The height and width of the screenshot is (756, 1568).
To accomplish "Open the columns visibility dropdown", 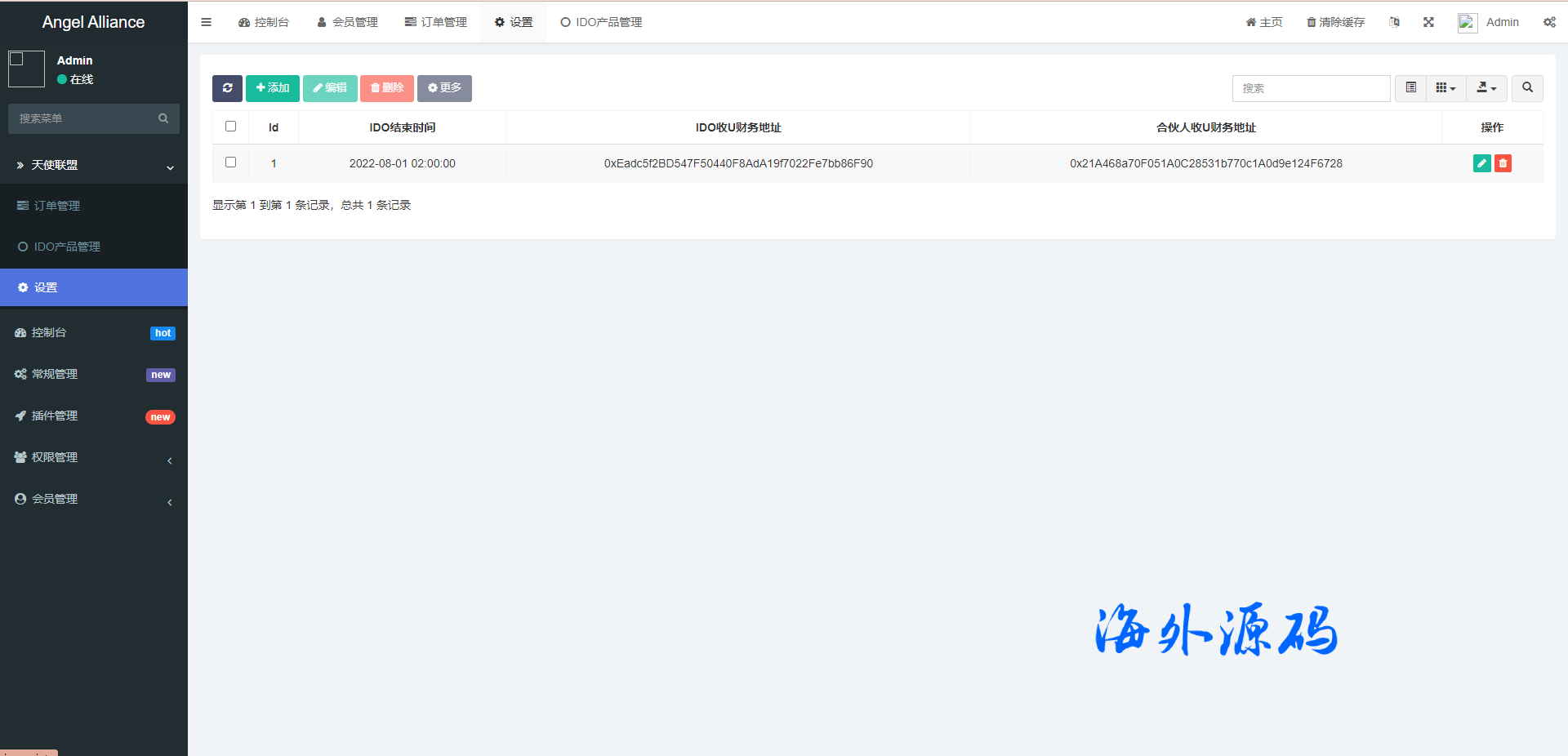I will [x=1445, y=88].
